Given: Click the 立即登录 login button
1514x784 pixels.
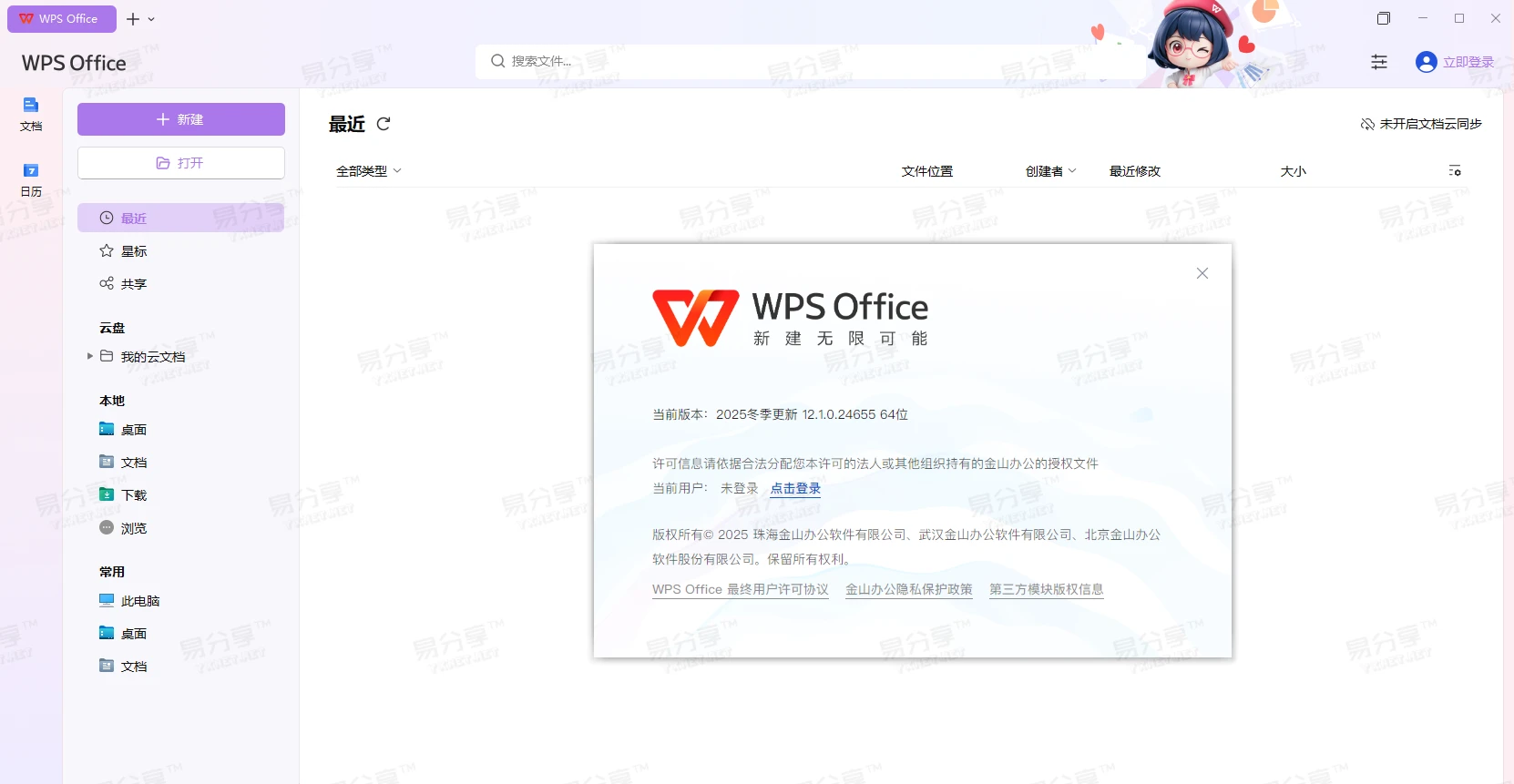Looking at the screenshot, I should tap(1468, 62).
